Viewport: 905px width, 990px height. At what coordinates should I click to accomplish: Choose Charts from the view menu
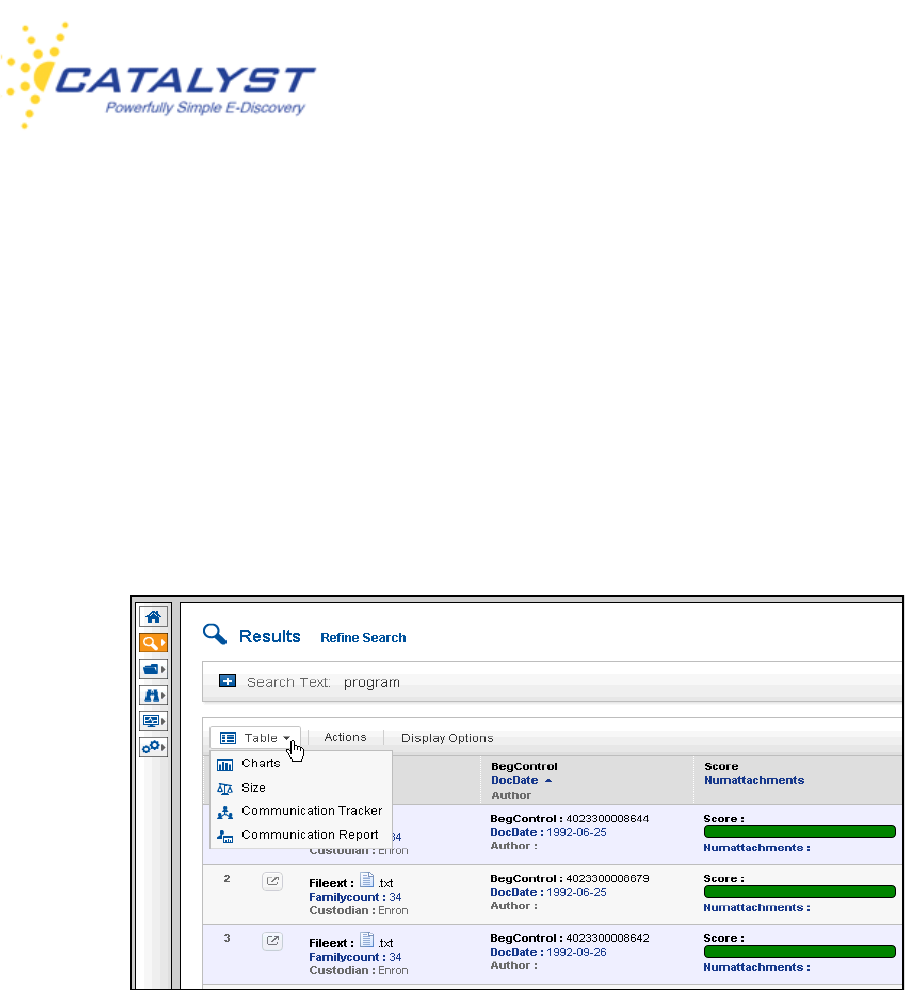[x=260, y=763]
